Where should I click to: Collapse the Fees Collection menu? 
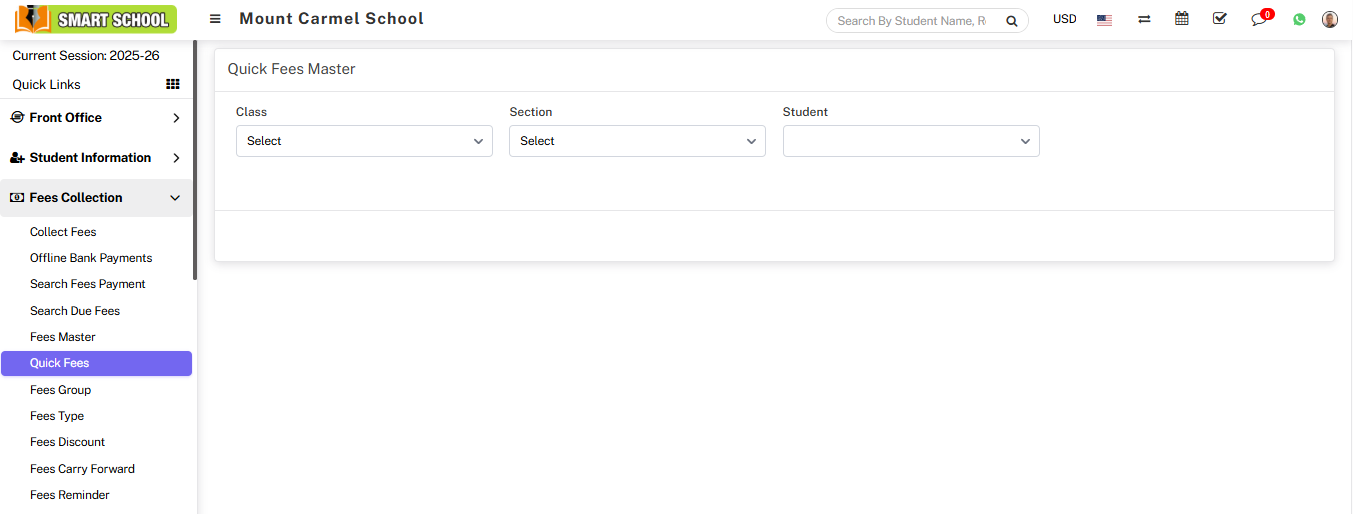(96, 198)
